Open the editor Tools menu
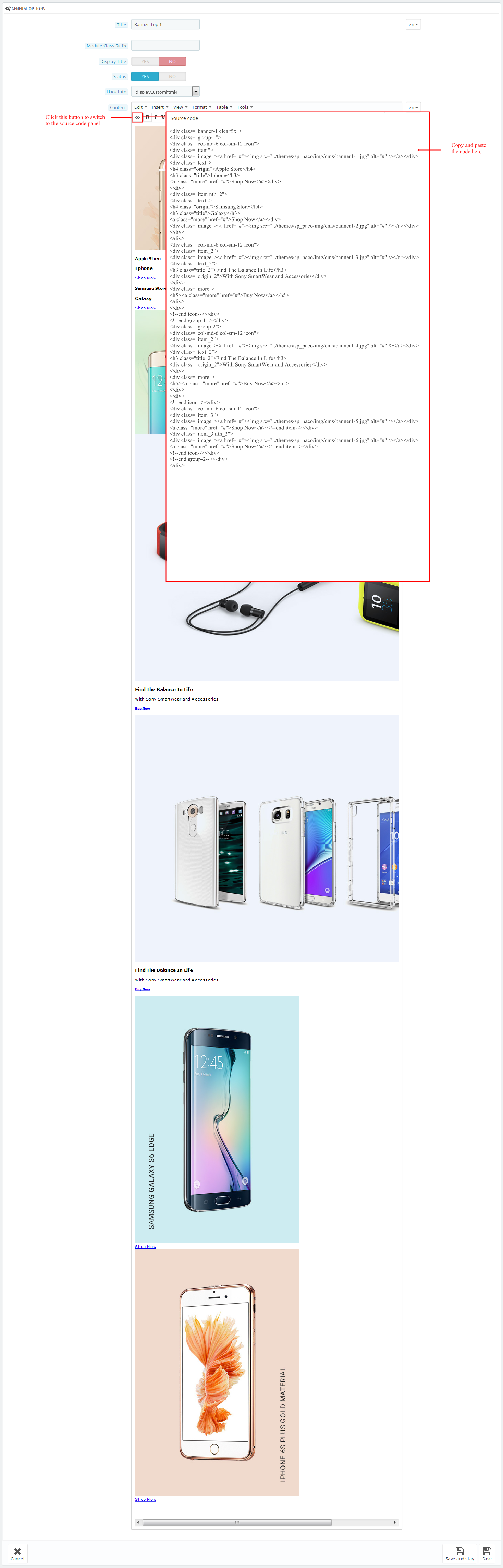This screenshot has height=1568, width=503. coord(245,107)
